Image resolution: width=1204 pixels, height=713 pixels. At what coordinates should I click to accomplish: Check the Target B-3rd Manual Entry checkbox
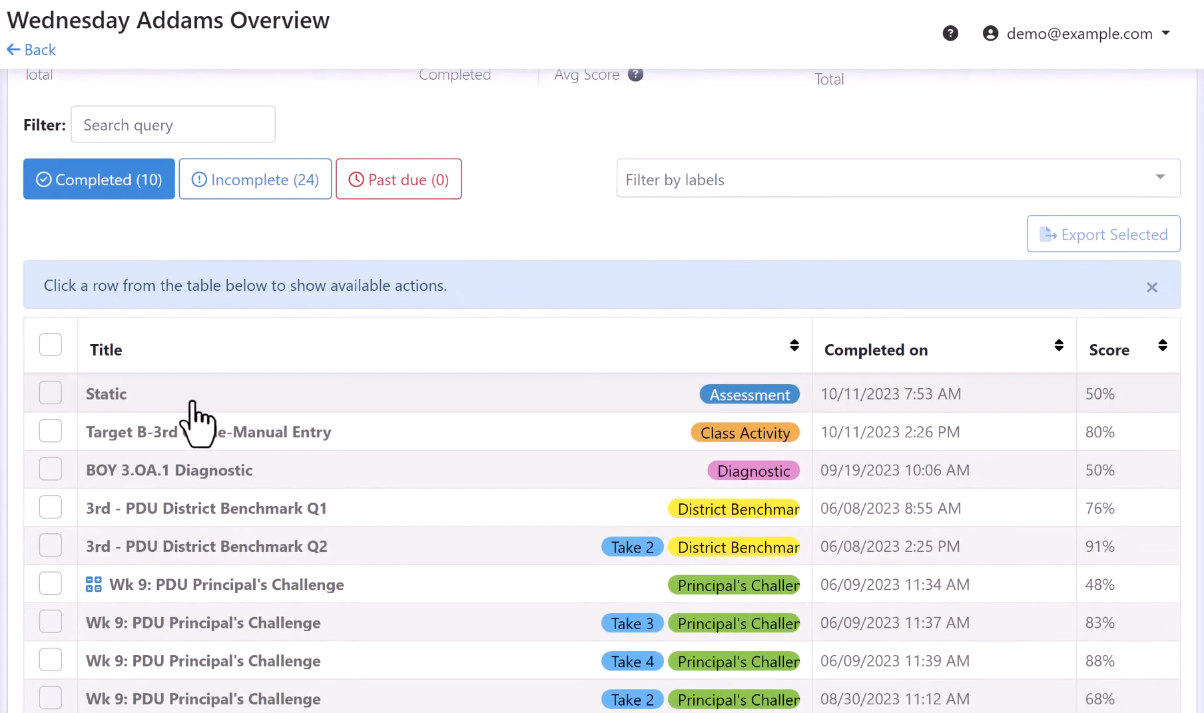[50, 431]
